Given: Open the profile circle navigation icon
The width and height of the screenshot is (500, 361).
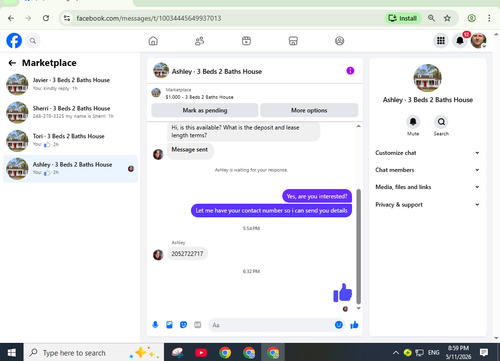Looking at the screenshot, I should tap(339, 41).
